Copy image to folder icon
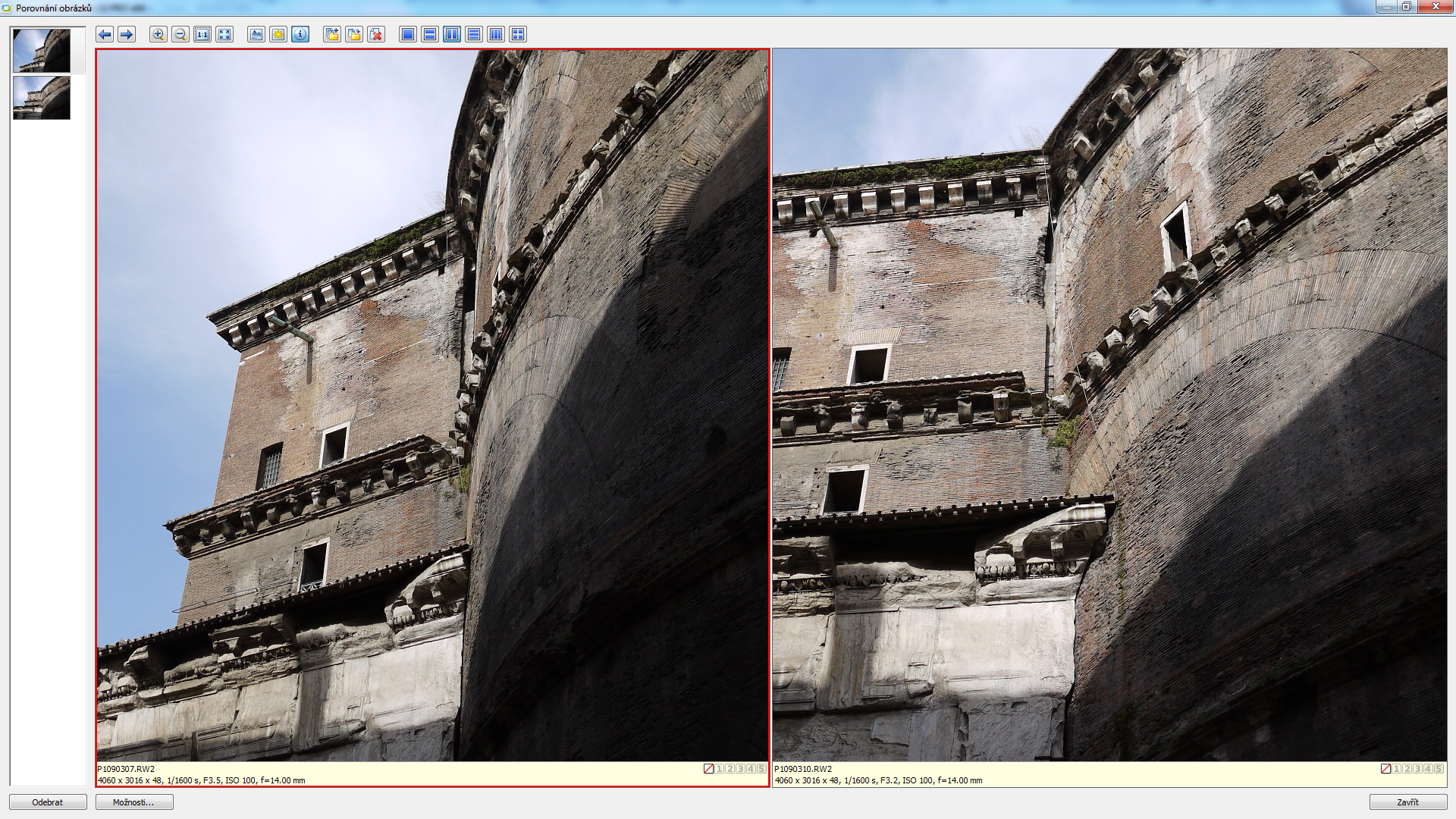Screen dimensions: 1456x819 click(x=332, y=35)
